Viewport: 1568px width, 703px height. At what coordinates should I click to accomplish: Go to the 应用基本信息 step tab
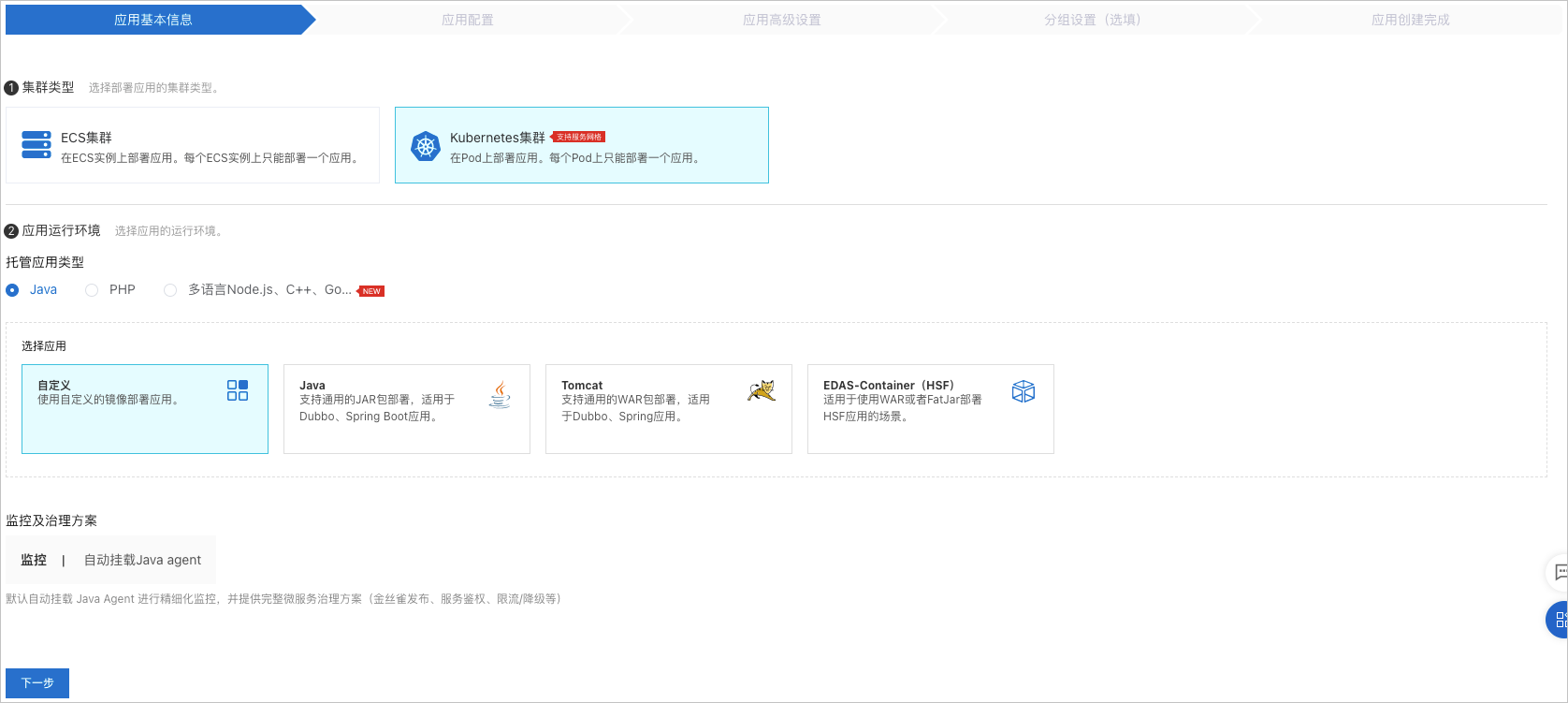click(153, 20)
